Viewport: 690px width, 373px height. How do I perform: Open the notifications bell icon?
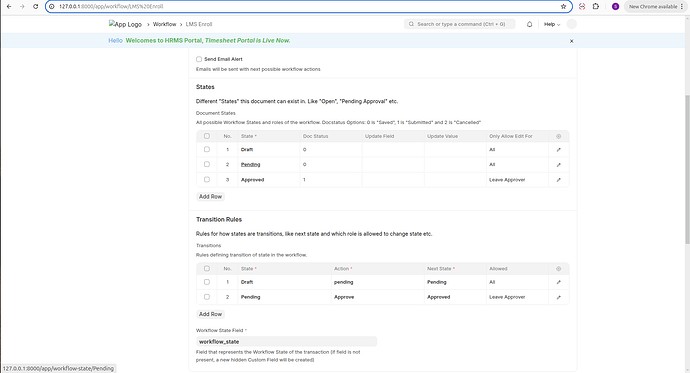pos(529,24)
